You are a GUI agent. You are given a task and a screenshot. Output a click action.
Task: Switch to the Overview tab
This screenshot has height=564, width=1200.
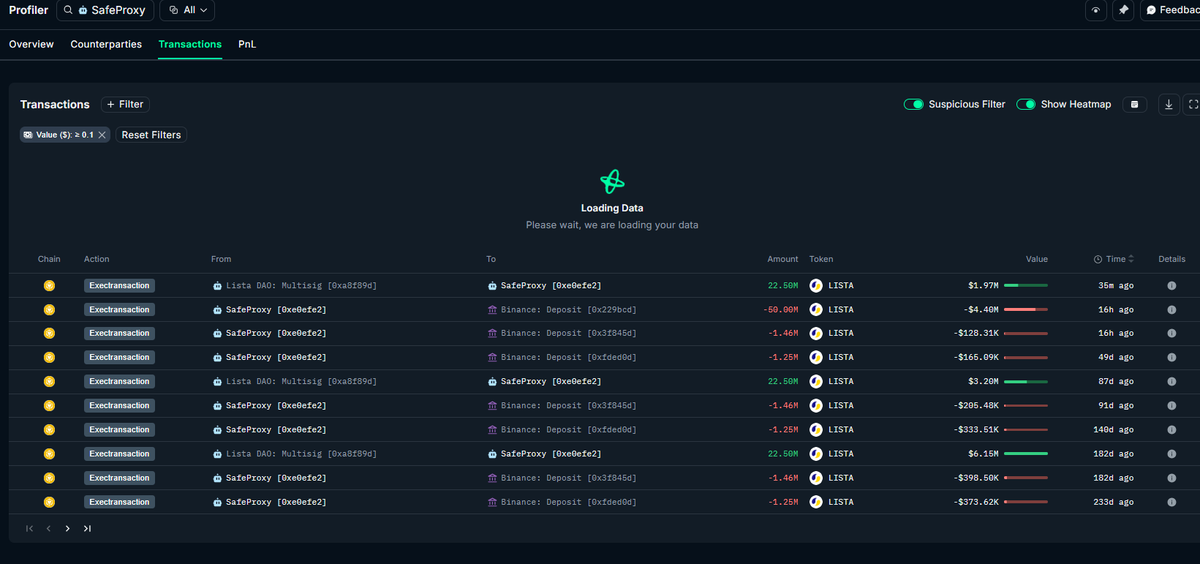coord(31,44)
